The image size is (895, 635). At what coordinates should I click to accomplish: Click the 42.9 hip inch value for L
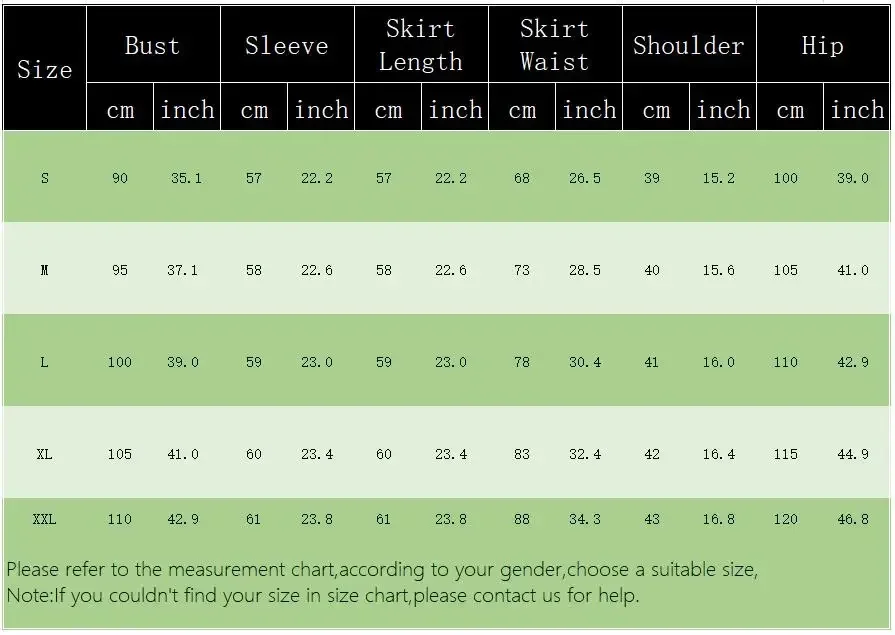(x=853, y=362)
